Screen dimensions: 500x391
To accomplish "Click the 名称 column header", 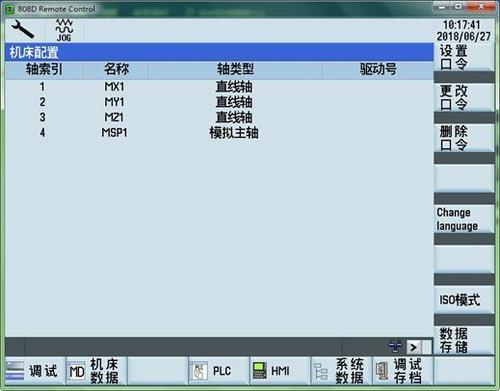I will click(x=116, y=69).
